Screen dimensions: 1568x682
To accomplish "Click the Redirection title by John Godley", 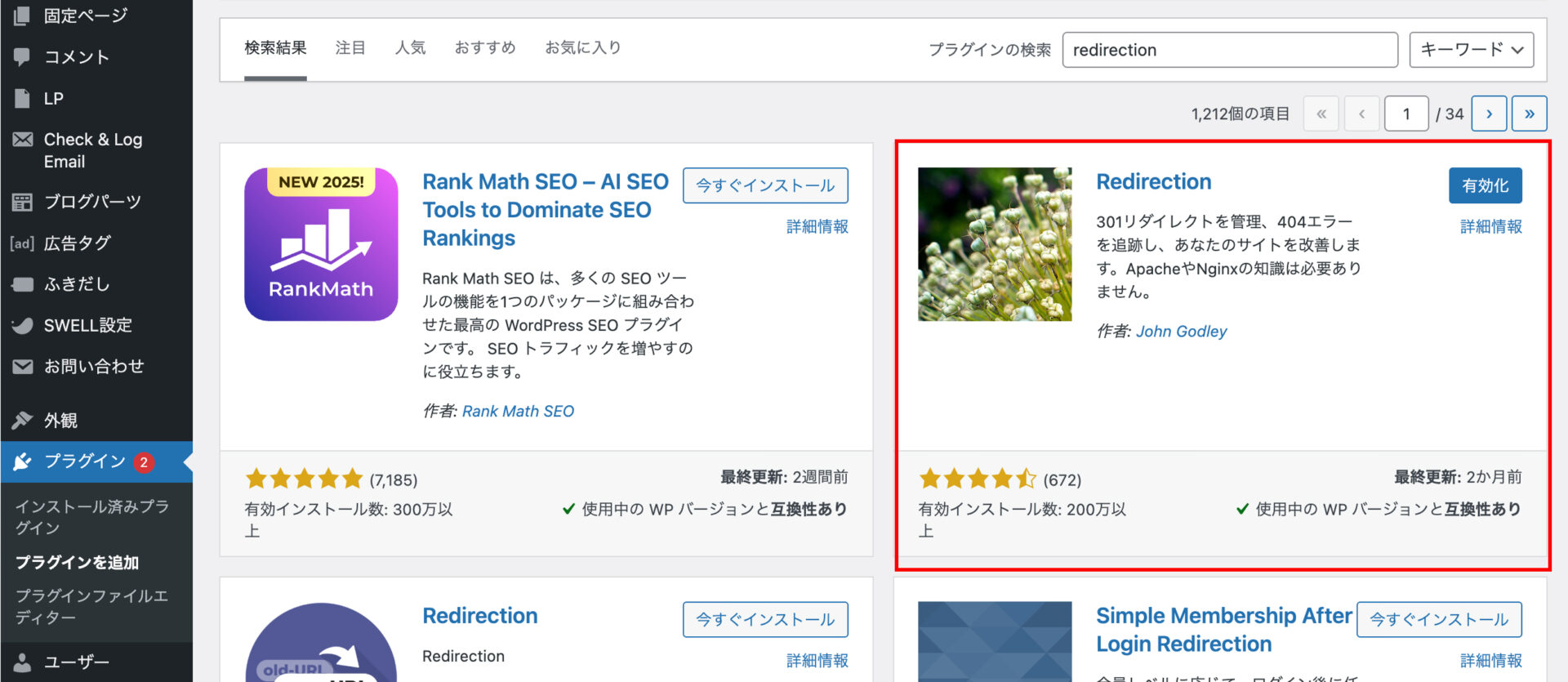I will (x=1153, y=182).
